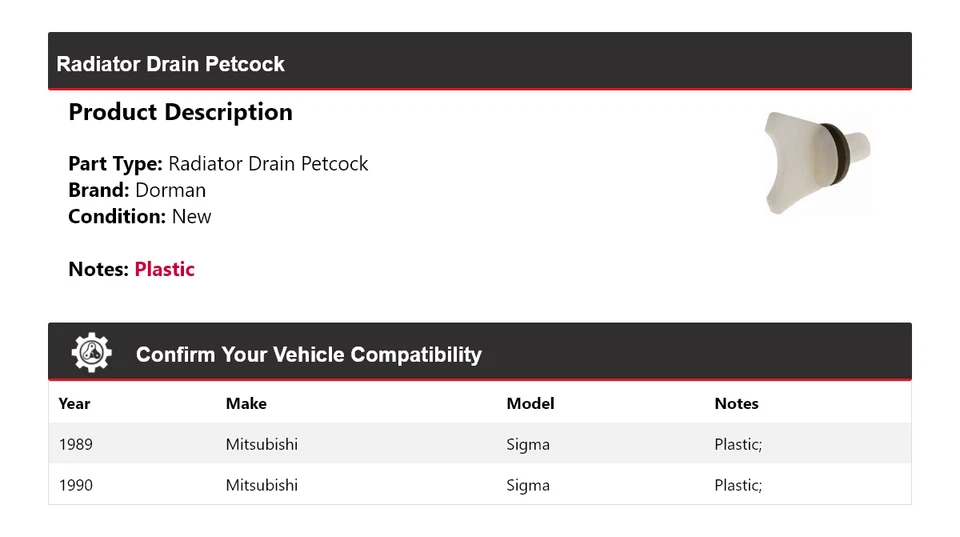This screenshot has height=537, width=960.
Task: Click the Make column header
Action: tap(246, 404)
